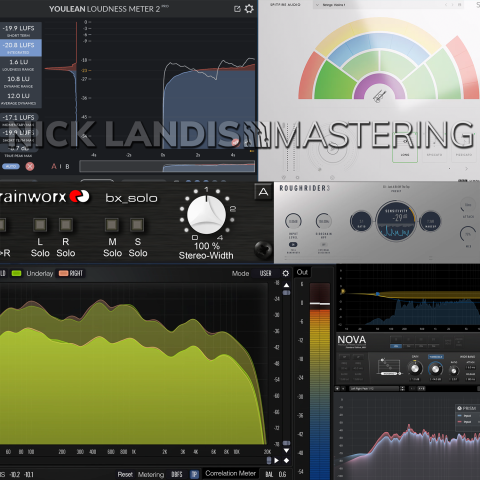Toggle S Solo button in bx_solo
This screenshot has height=480, width=480.
click(x=137, y=225)
